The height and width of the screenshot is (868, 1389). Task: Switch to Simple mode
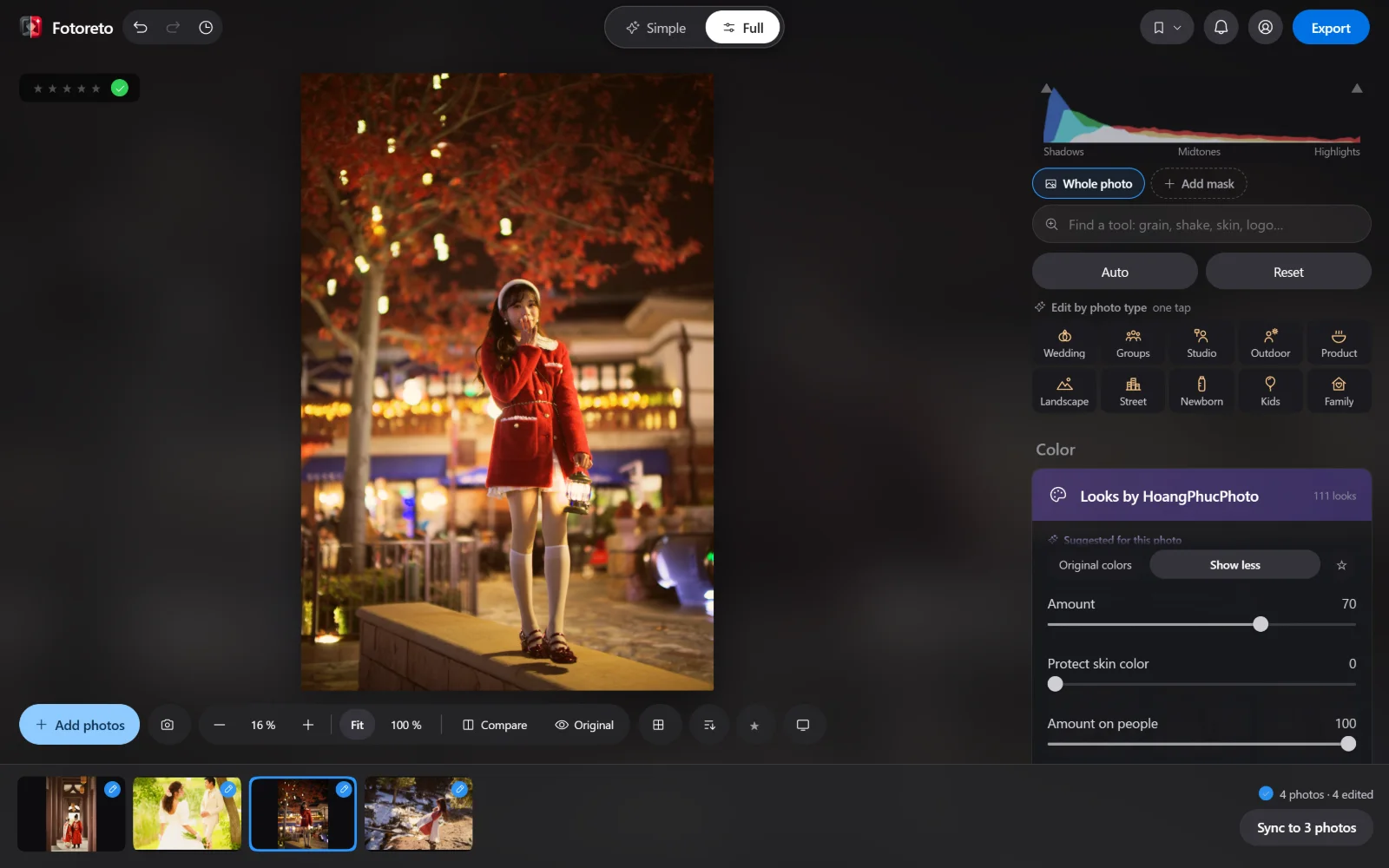[x=656, y=28]
